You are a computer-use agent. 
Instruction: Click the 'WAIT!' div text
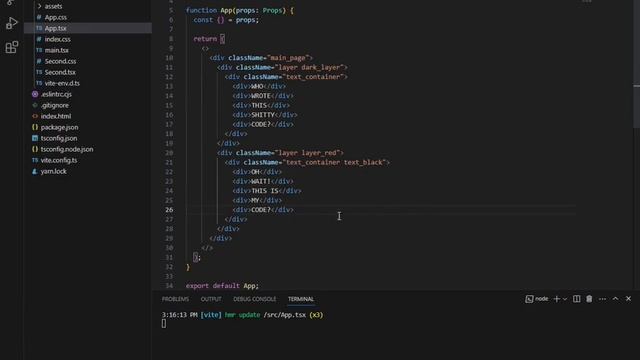(261, 181)
